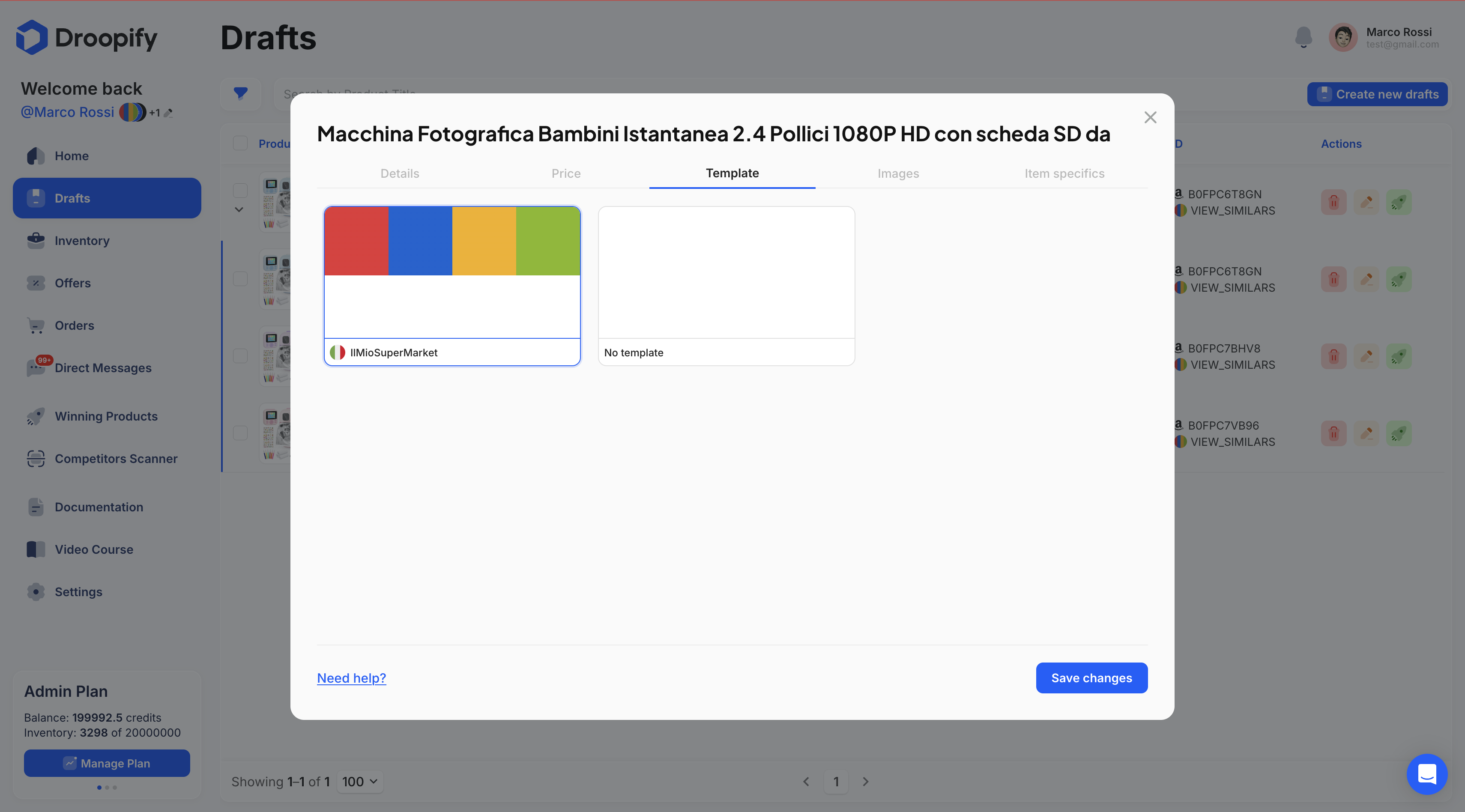Open Inventory from the sidebar
Viewport: 1465px width, 812px height.
(82, 241)
